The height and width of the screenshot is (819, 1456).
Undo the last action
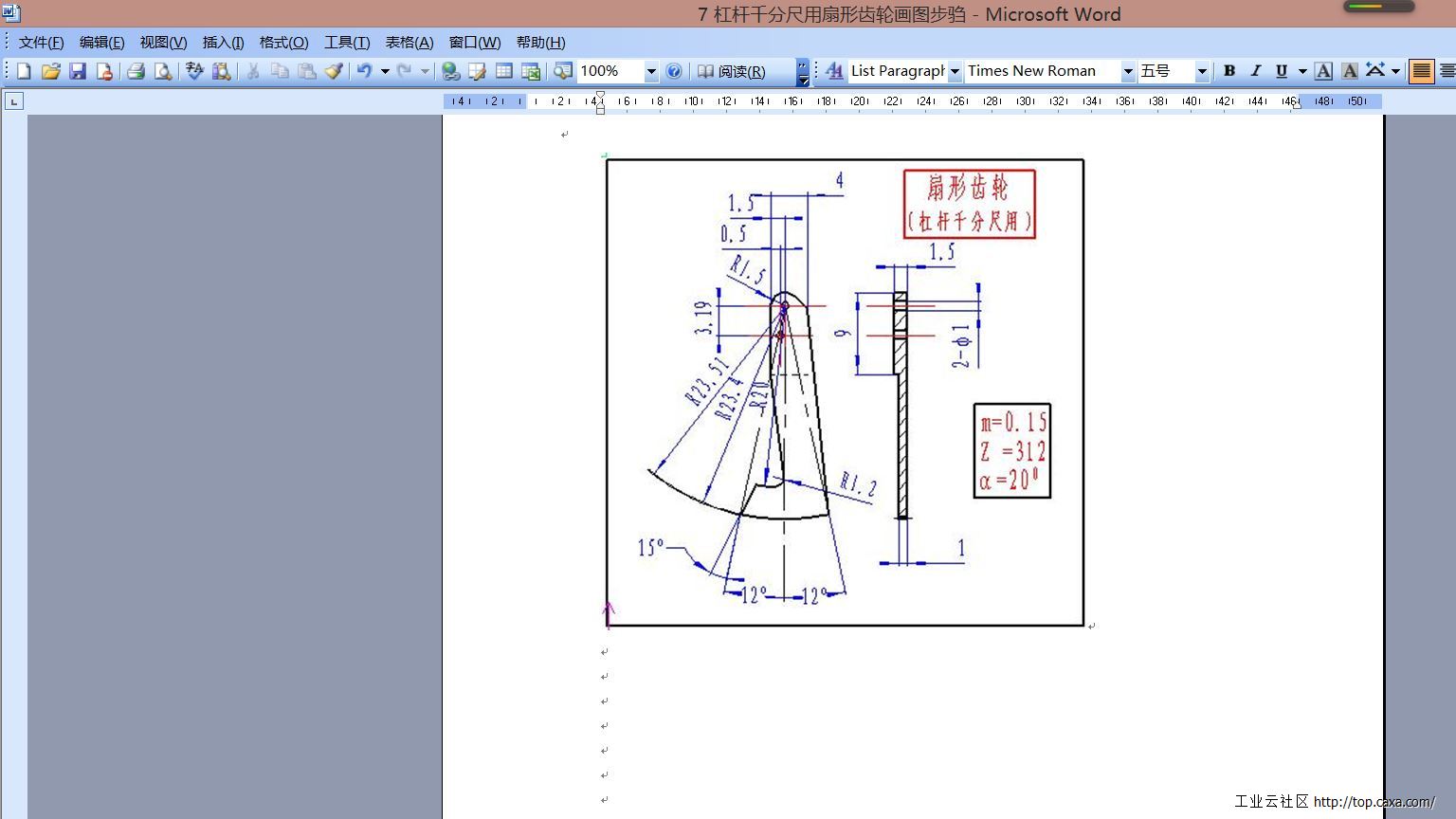click(x=364, y=71)
